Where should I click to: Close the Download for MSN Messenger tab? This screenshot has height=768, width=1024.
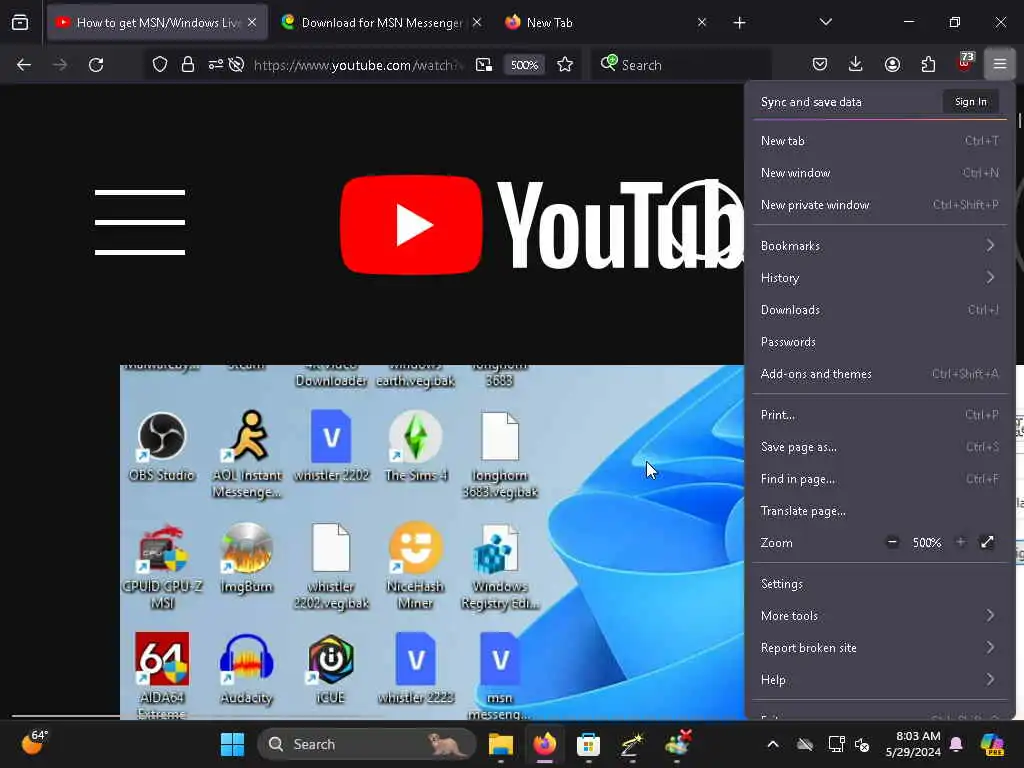click(477, 22)
